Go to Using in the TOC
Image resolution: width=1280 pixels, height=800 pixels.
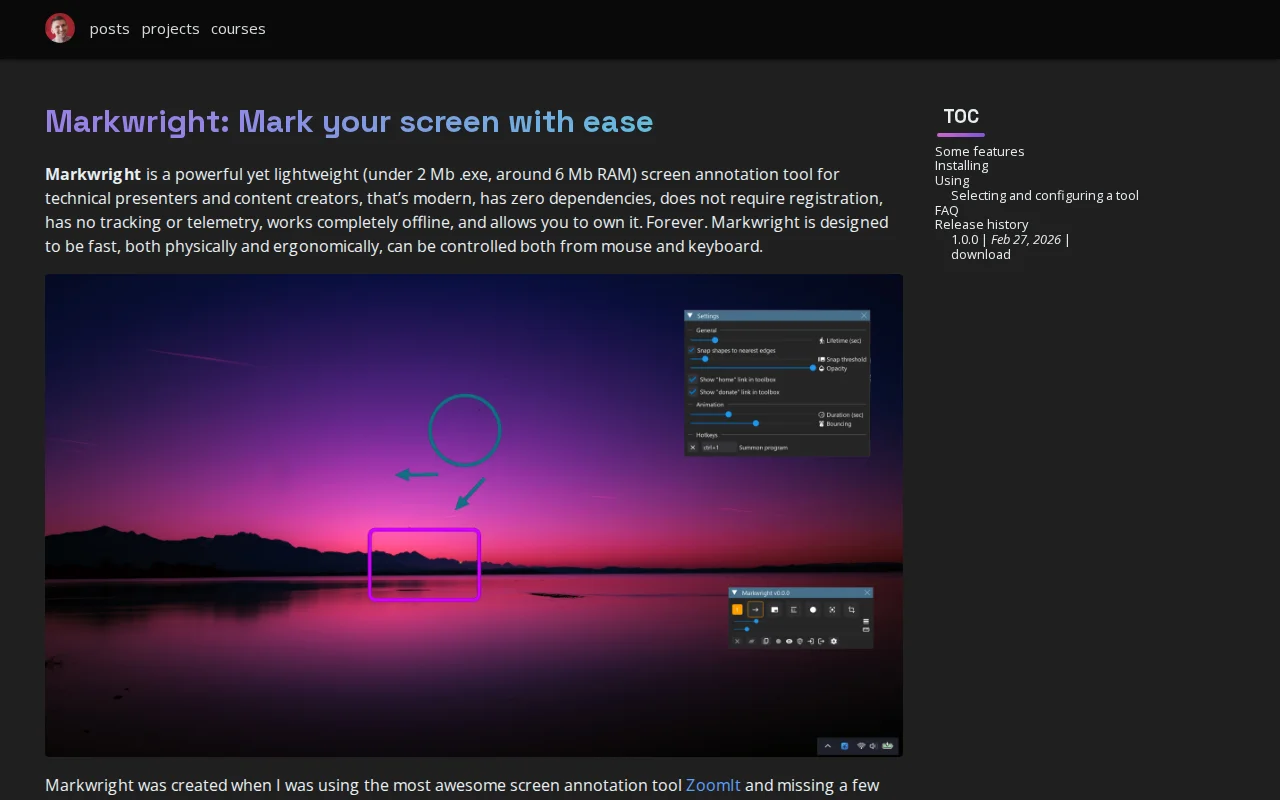pos(952,181)
